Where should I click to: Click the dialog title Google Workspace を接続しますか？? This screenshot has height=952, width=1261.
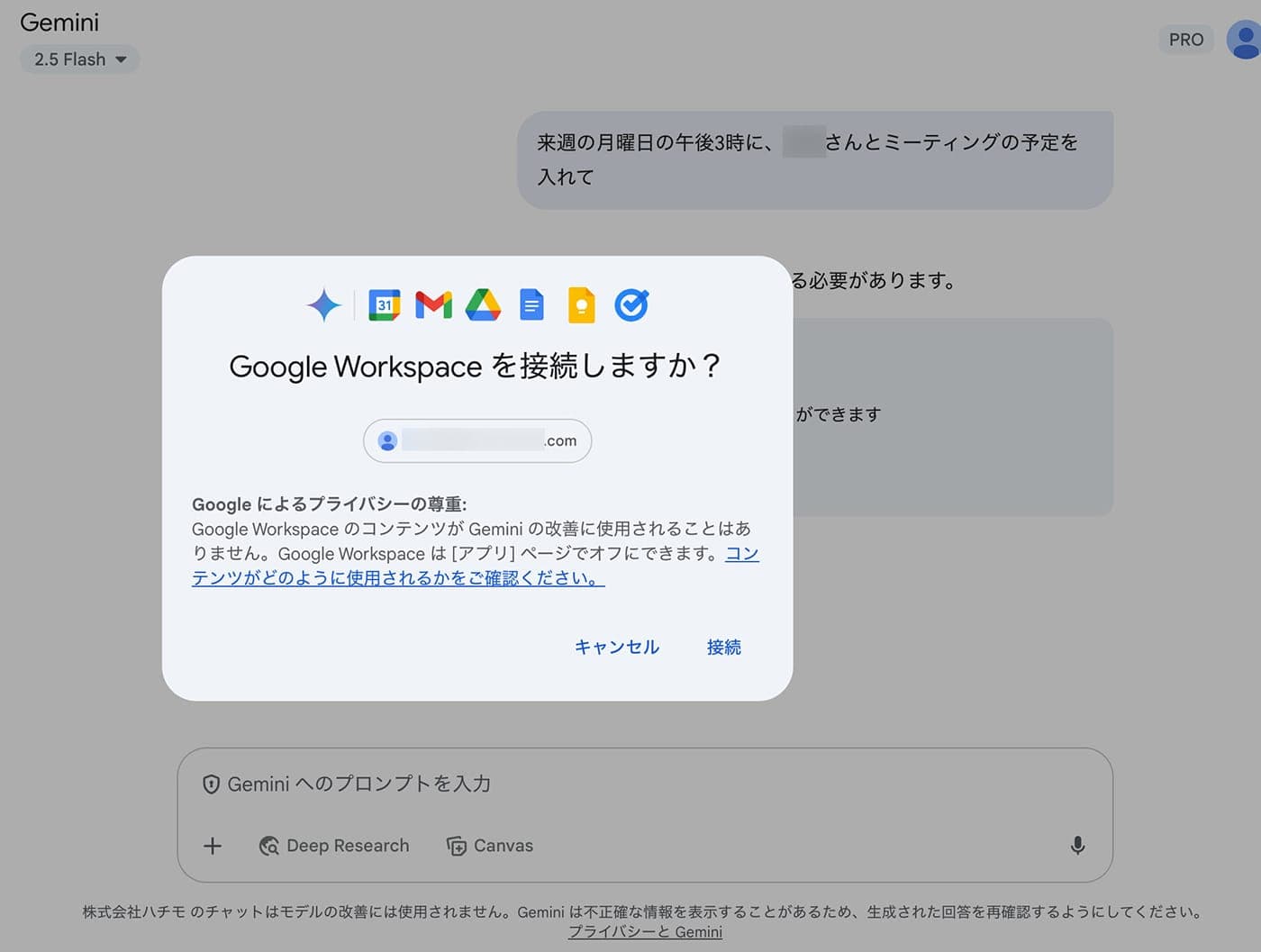(476, 366)
